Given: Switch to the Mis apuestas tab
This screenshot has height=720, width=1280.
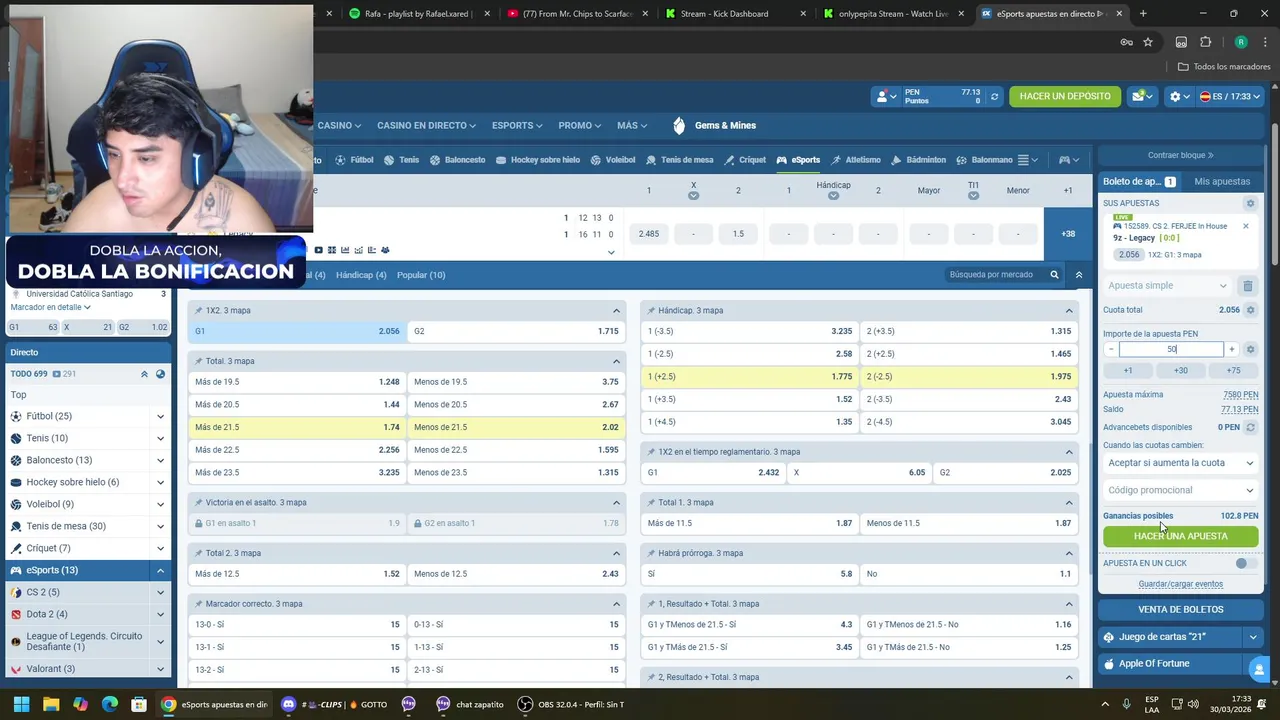Looking at the screenshot, I should [x=1222, y=181].
